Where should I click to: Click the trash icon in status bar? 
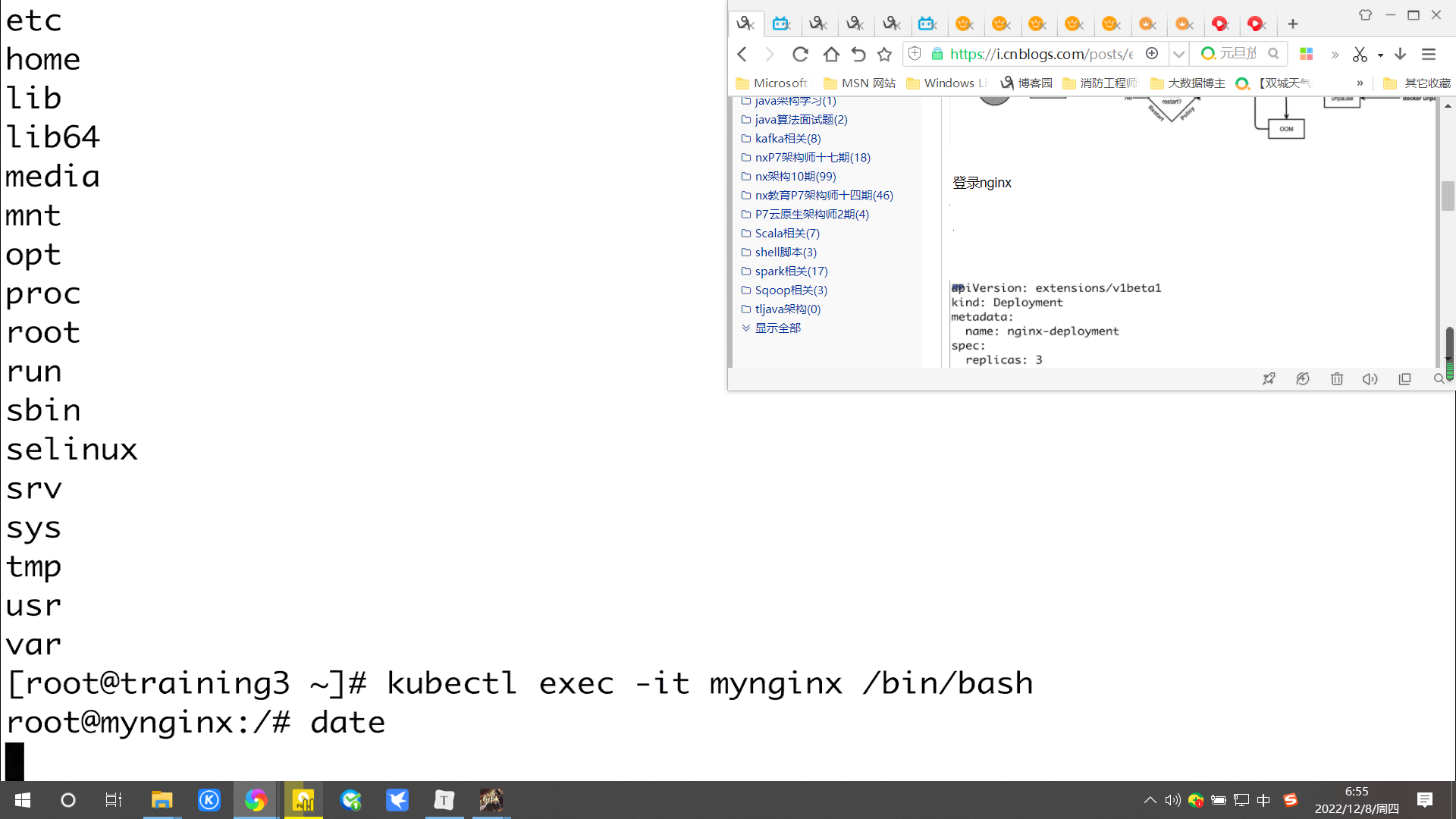click(1337, 379)
